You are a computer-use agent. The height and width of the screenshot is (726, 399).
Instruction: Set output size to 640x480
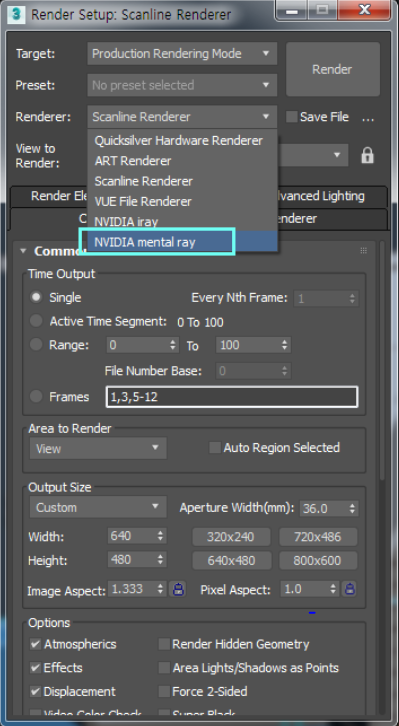[x=231, y=561]
